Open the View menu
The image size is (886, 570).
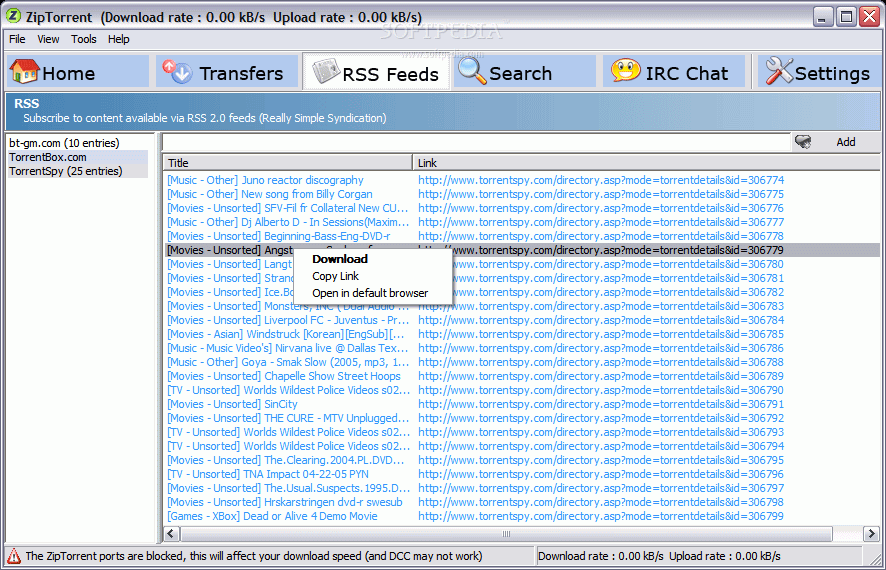point(48,39)
